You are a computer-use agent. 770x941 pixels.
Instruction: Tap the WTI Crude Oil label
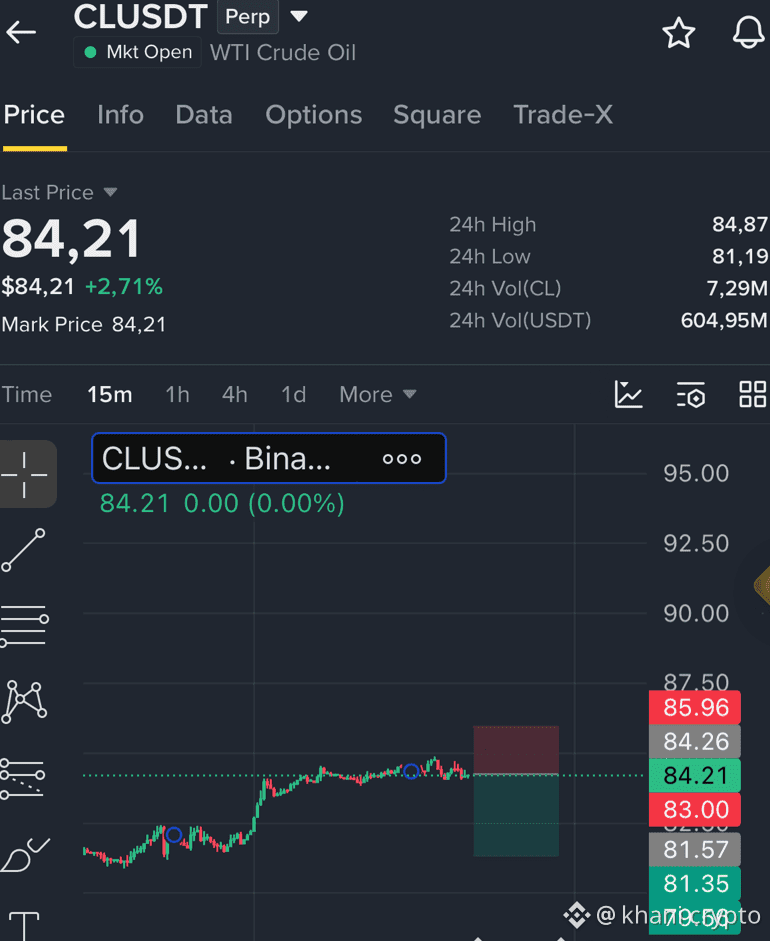coord(283,53)
